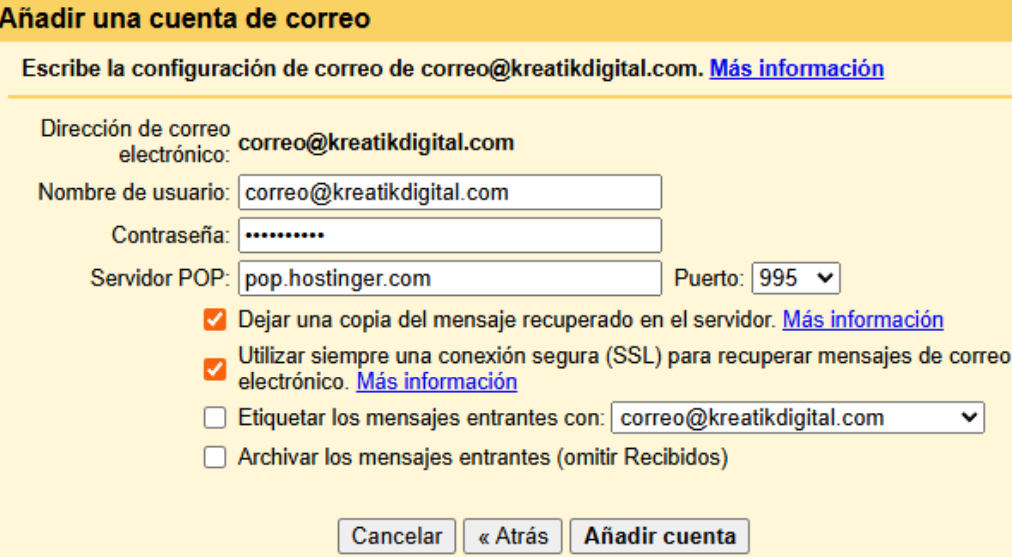Click the Nombre de usuario label

134,192
